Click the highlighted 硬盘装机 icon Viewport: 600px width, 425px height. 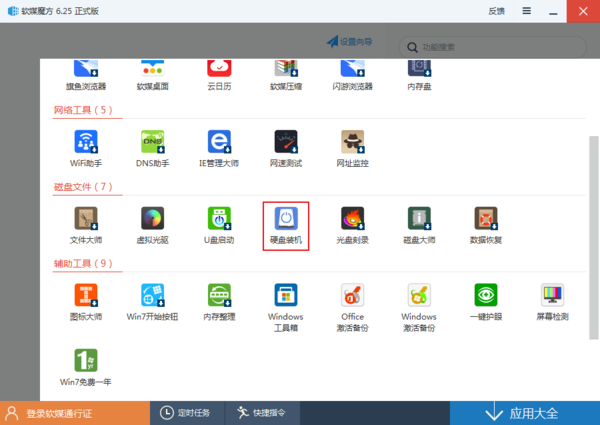[286, 223]
